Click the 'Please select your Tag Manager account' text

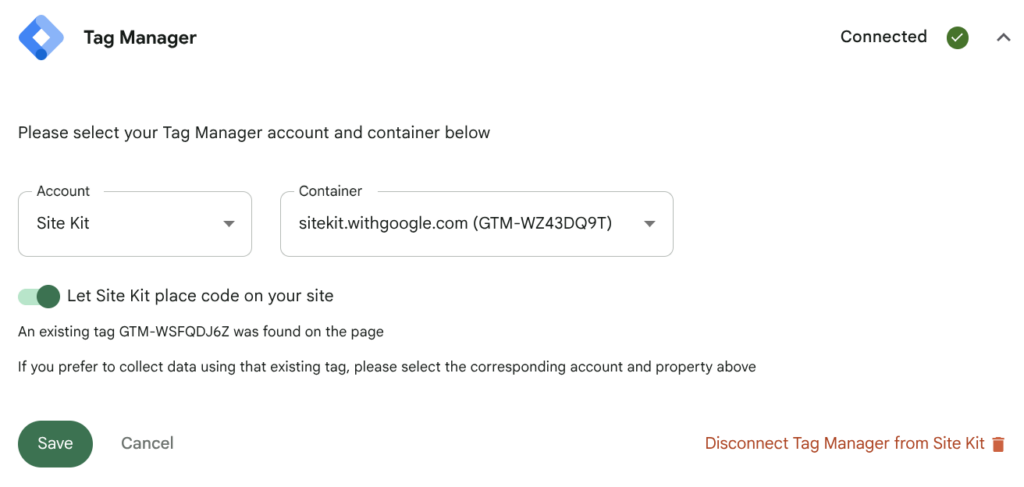254,132
